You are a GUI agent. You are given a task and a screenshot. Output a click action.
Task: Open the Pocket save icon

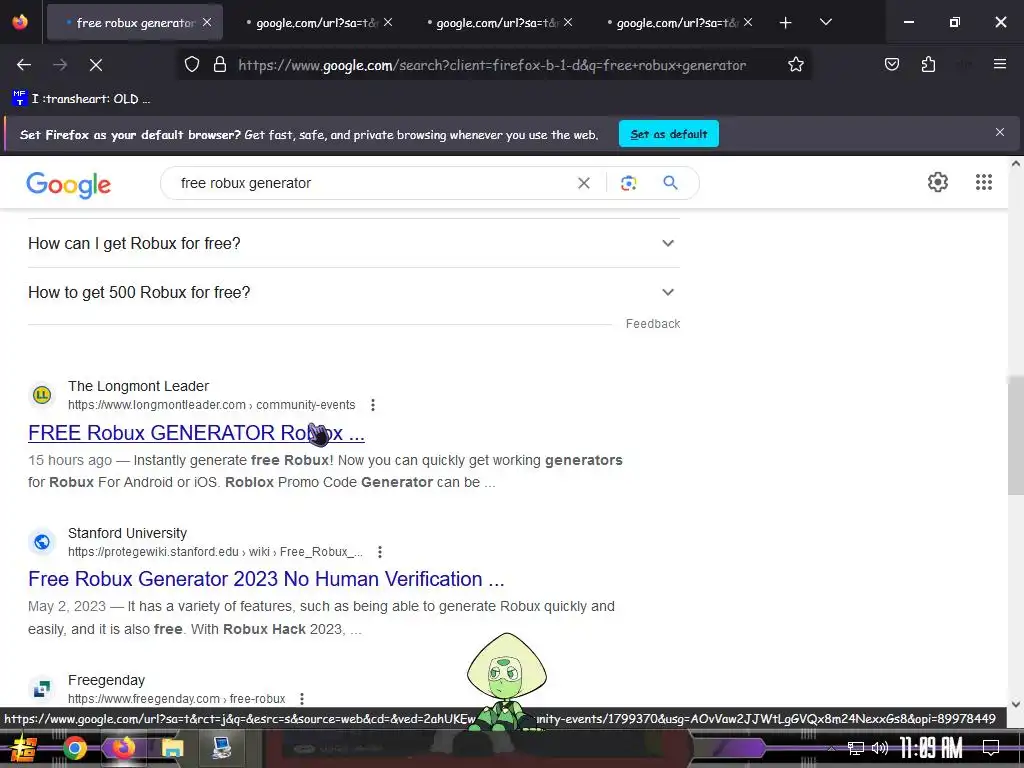coord(891,64)
